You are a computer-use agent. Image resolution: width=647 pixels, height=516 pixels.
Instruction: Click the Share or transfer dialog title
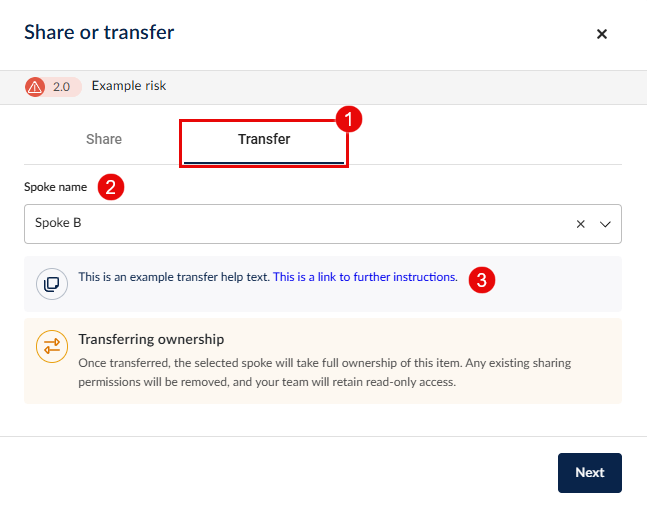click(99, 33)
